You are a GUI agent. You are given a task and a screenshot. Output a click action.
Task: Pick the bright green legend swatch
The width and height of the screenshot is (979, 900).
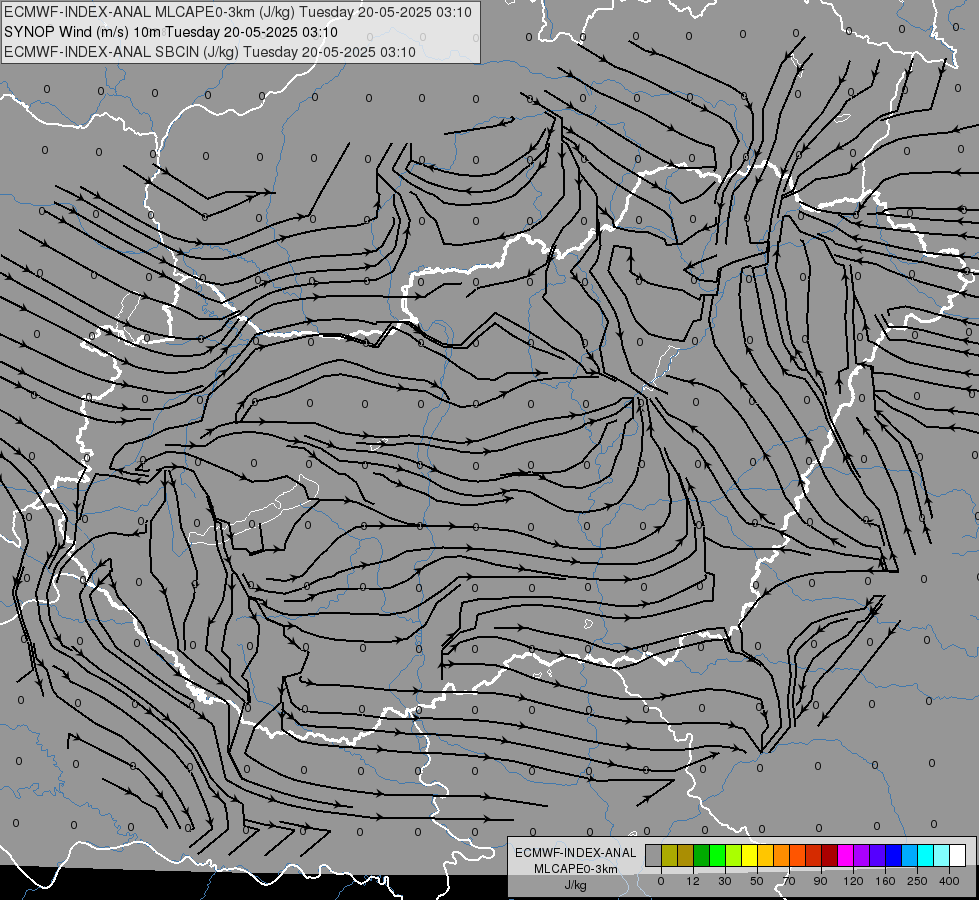click(x=717, y=855)
